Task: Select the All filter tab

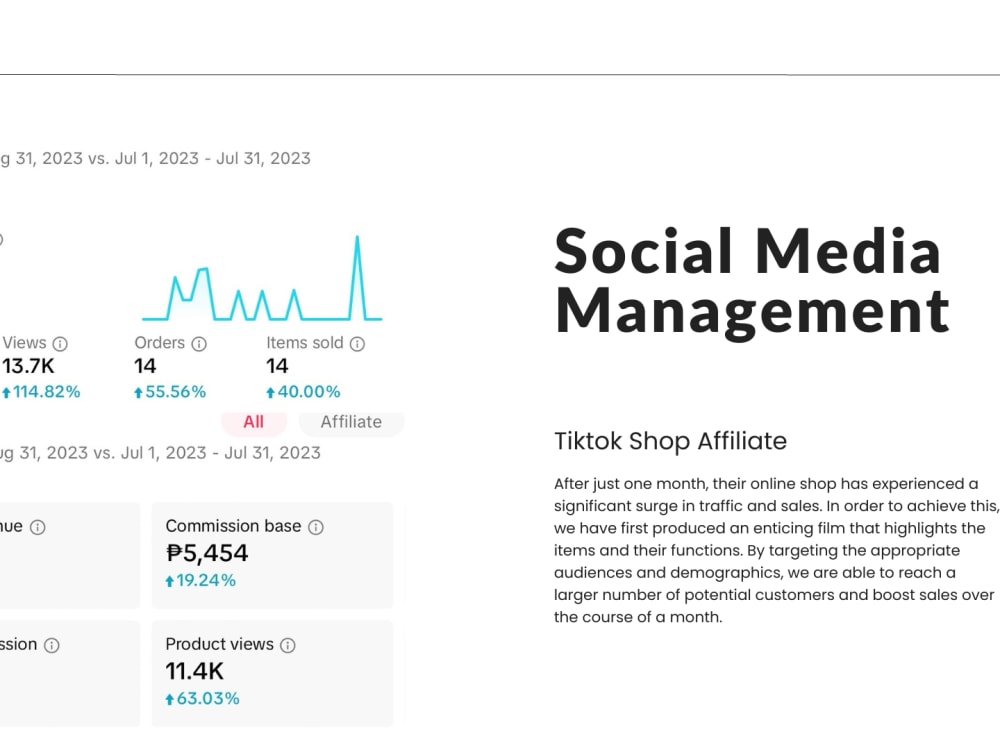Action: tap(254, 422)
